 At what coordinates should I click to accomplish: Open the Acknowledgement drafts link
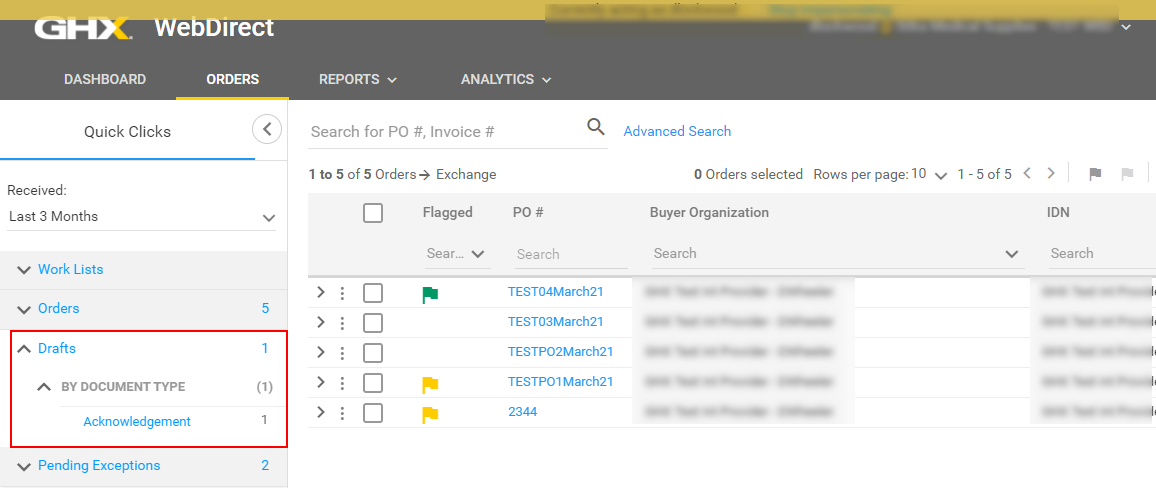pos(137,421)
